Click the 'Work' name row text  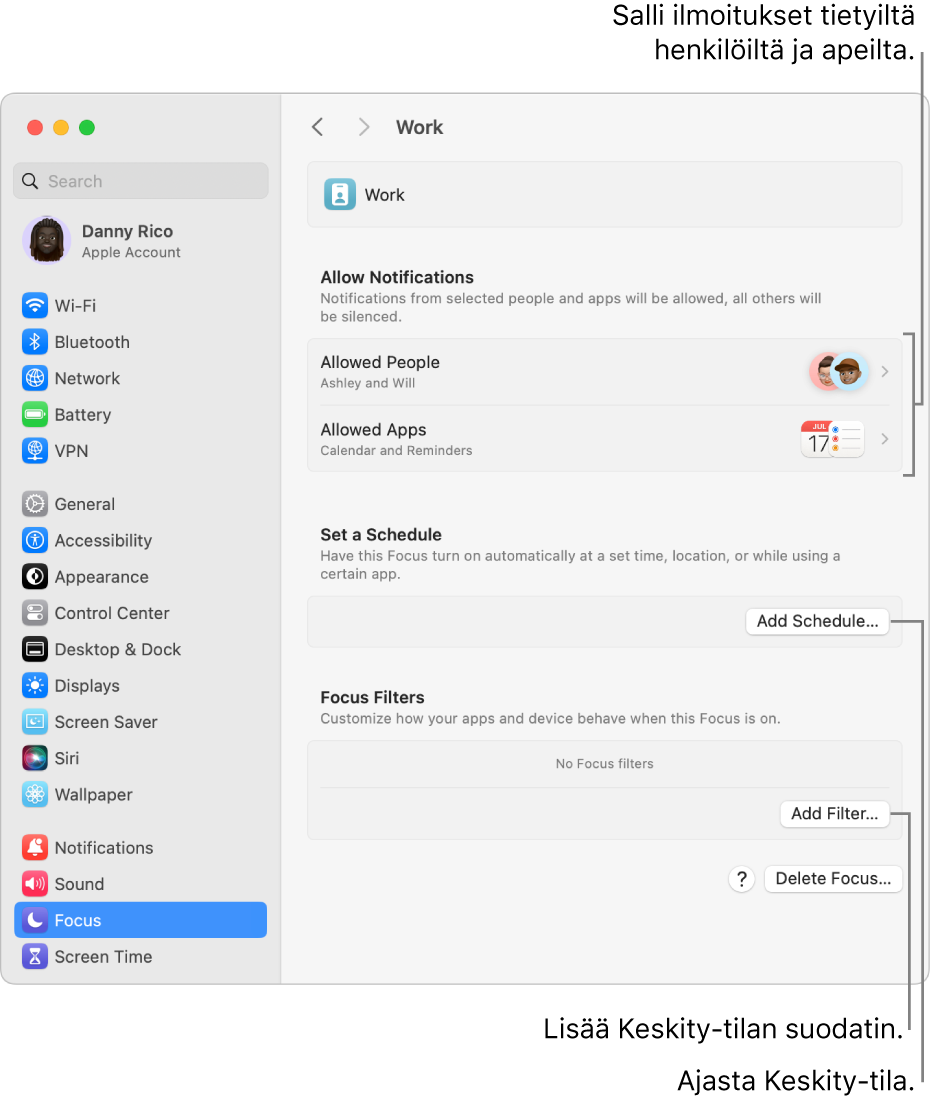click(x=384, y=195)
